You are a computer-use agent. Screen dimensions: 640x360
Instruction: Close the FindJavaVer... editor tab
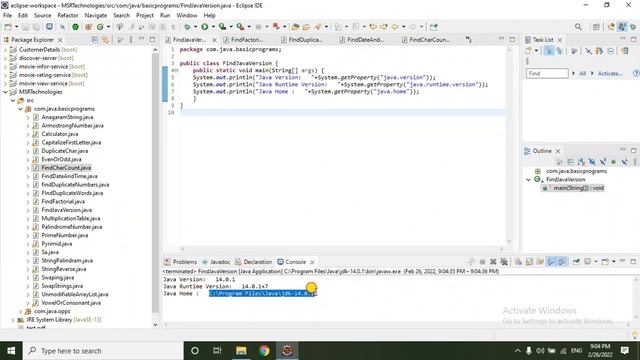(214, 40)
